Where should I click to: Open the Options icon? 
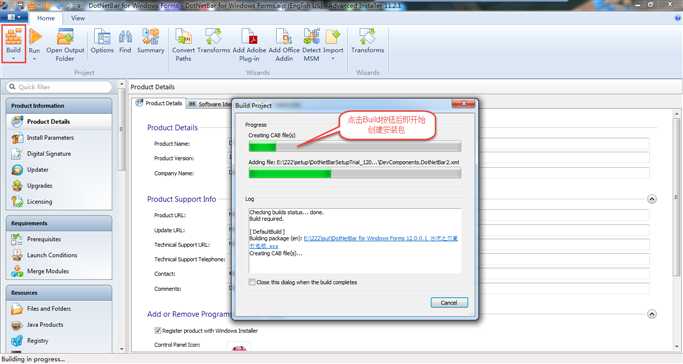(102, 37)
